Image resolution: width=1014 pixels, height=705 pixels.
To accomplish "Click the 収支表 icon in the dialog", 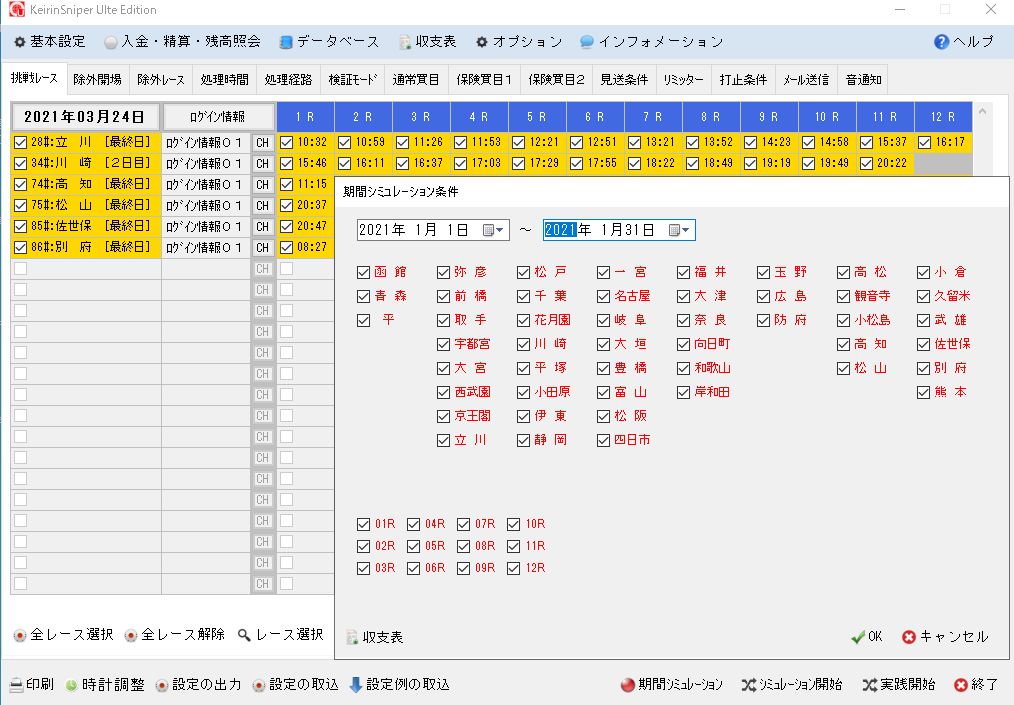I will click(352, 638).
